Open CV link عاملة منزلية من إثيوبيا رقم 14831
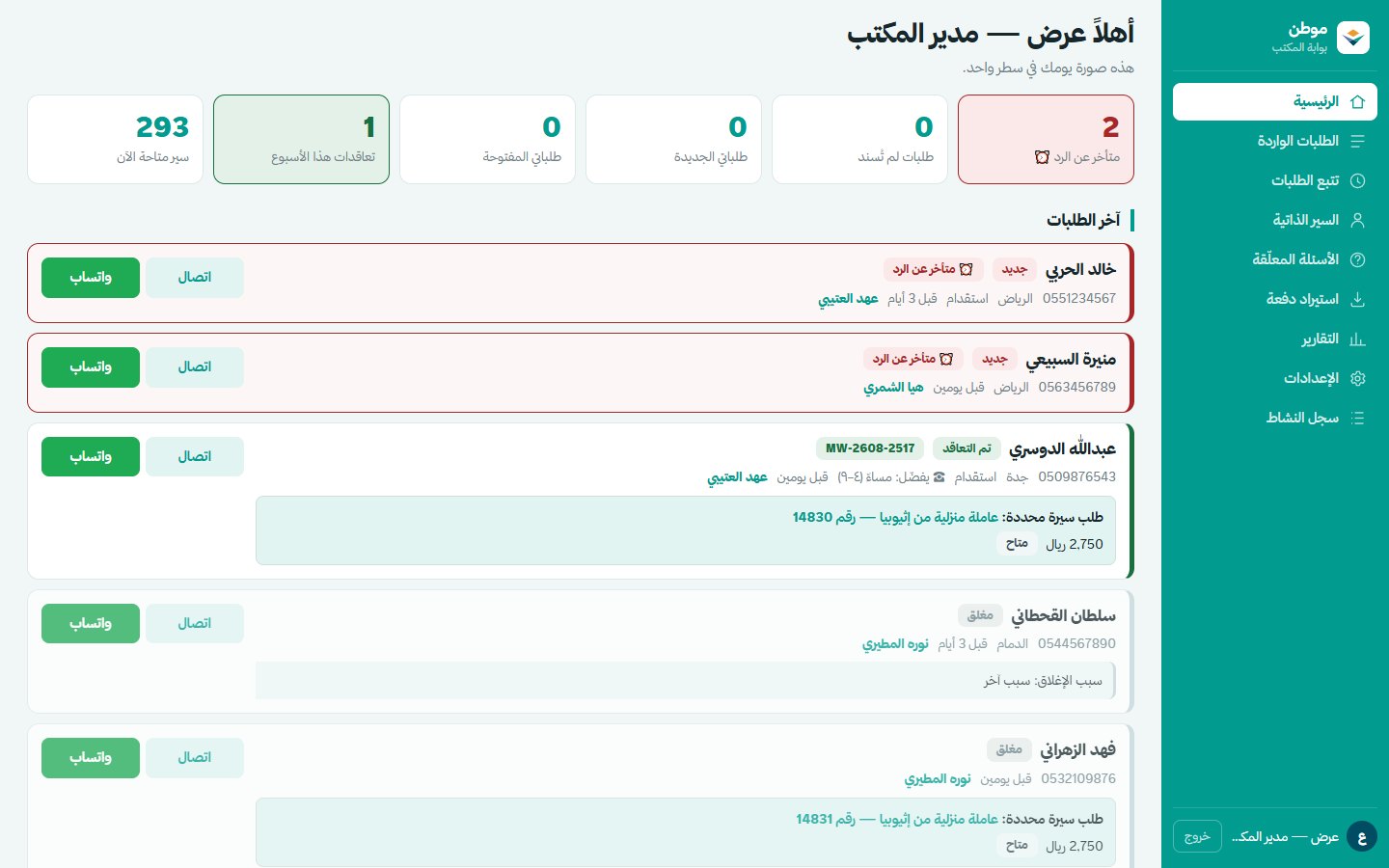 click(x=897, y=820)
